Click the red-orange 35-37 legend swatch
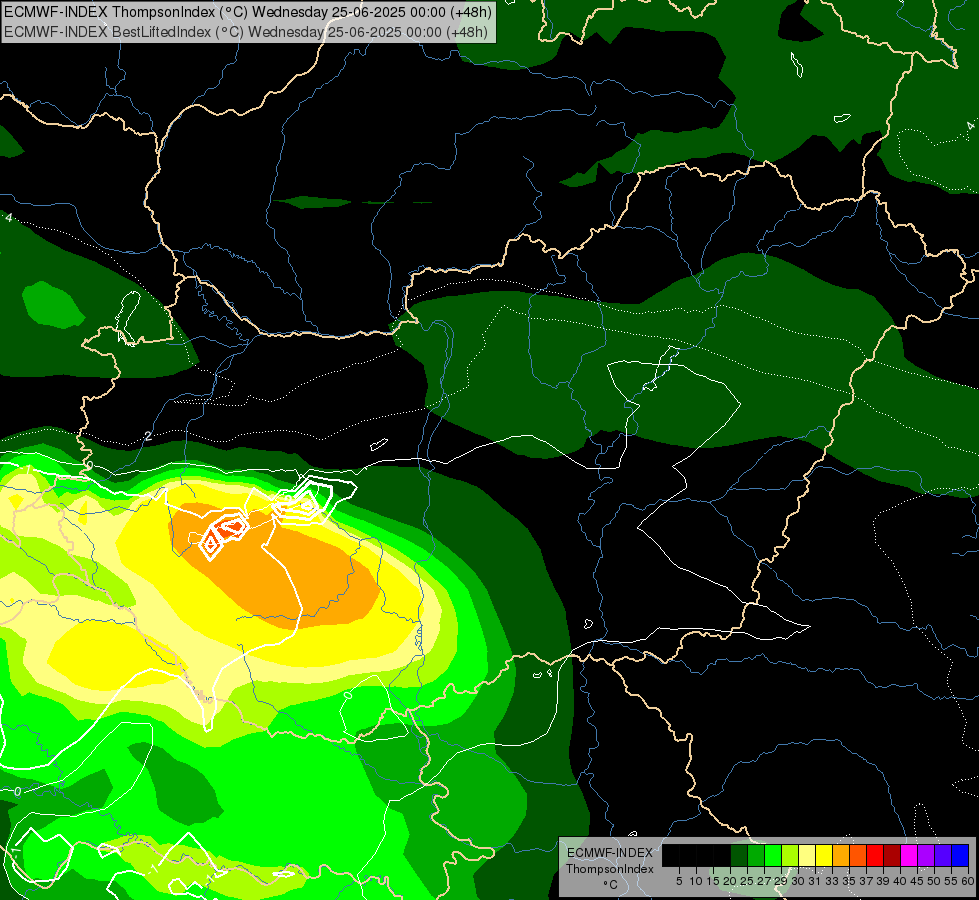Viewport: 979px width, 900px height. pyautogui.click(x=858, y=855)
